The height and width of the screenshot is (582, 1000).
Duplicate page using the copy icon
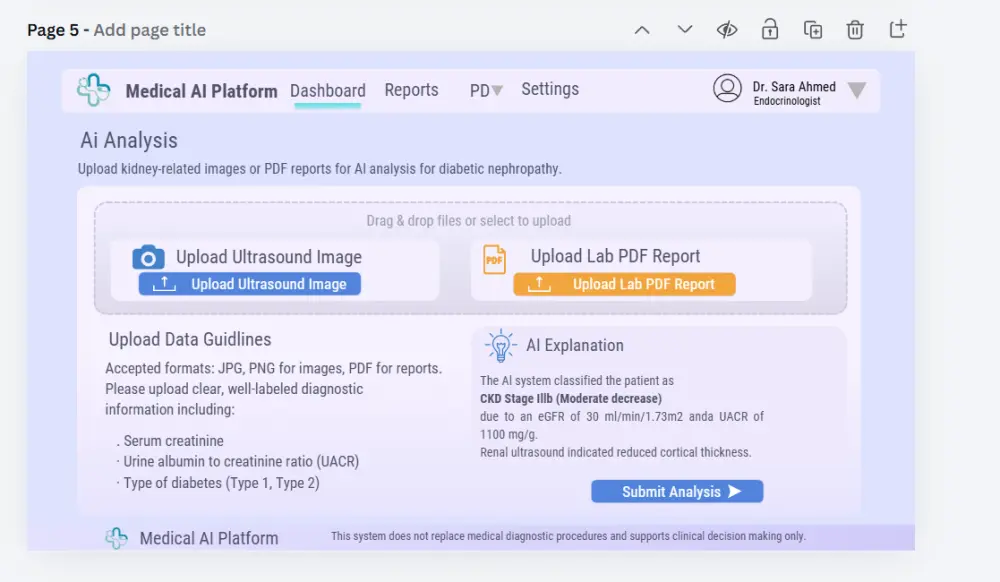click(x=813, y=30)
